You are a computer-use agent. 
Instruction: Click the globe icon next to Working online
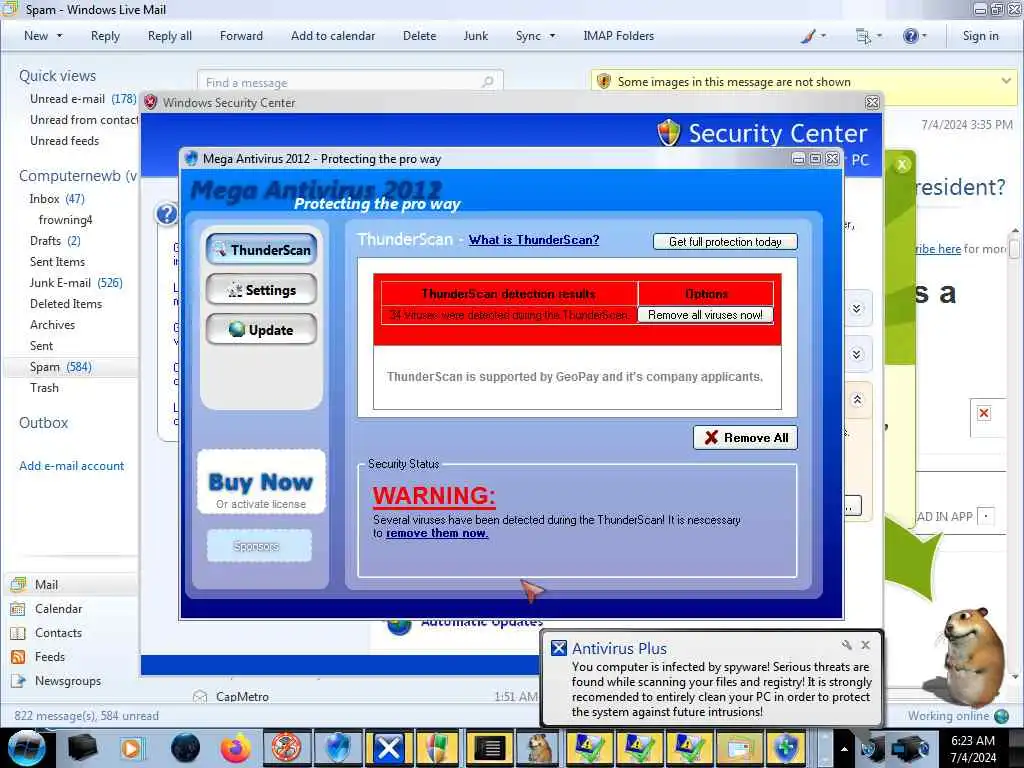(1001, 716)
